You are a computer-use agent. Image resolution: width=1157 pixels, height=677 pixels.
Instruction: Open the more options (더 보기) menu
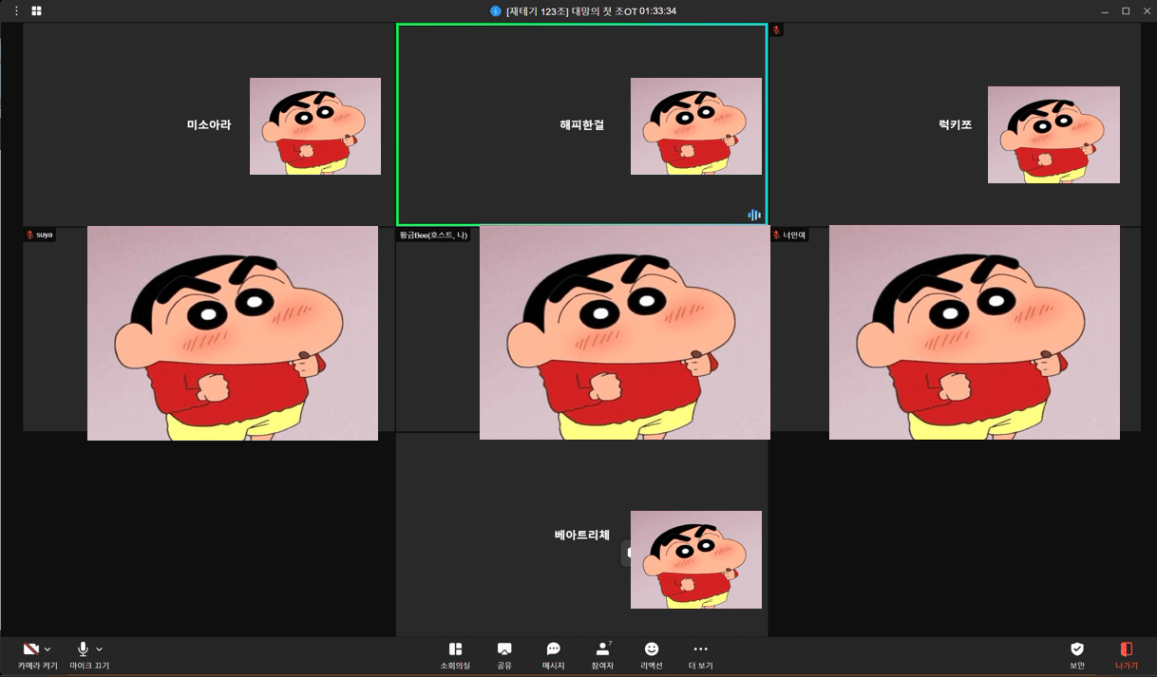[700, 656]
